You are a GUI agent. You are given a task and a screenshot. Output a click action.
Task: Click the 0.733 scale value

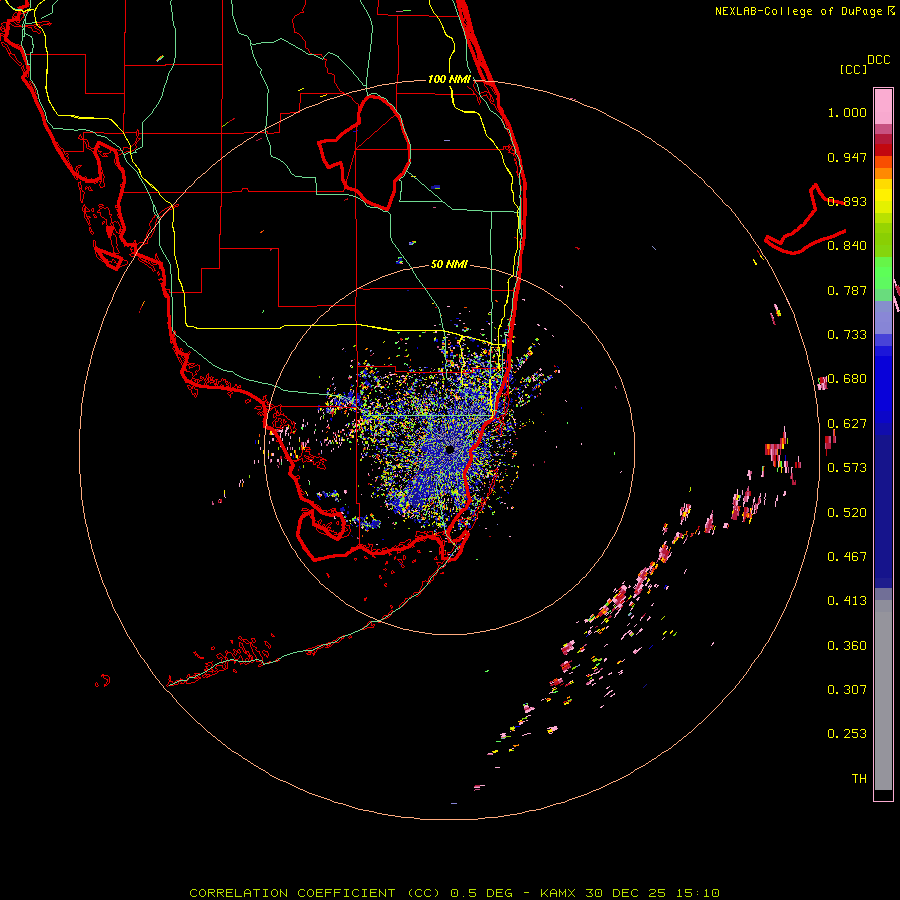pos(847,335)
